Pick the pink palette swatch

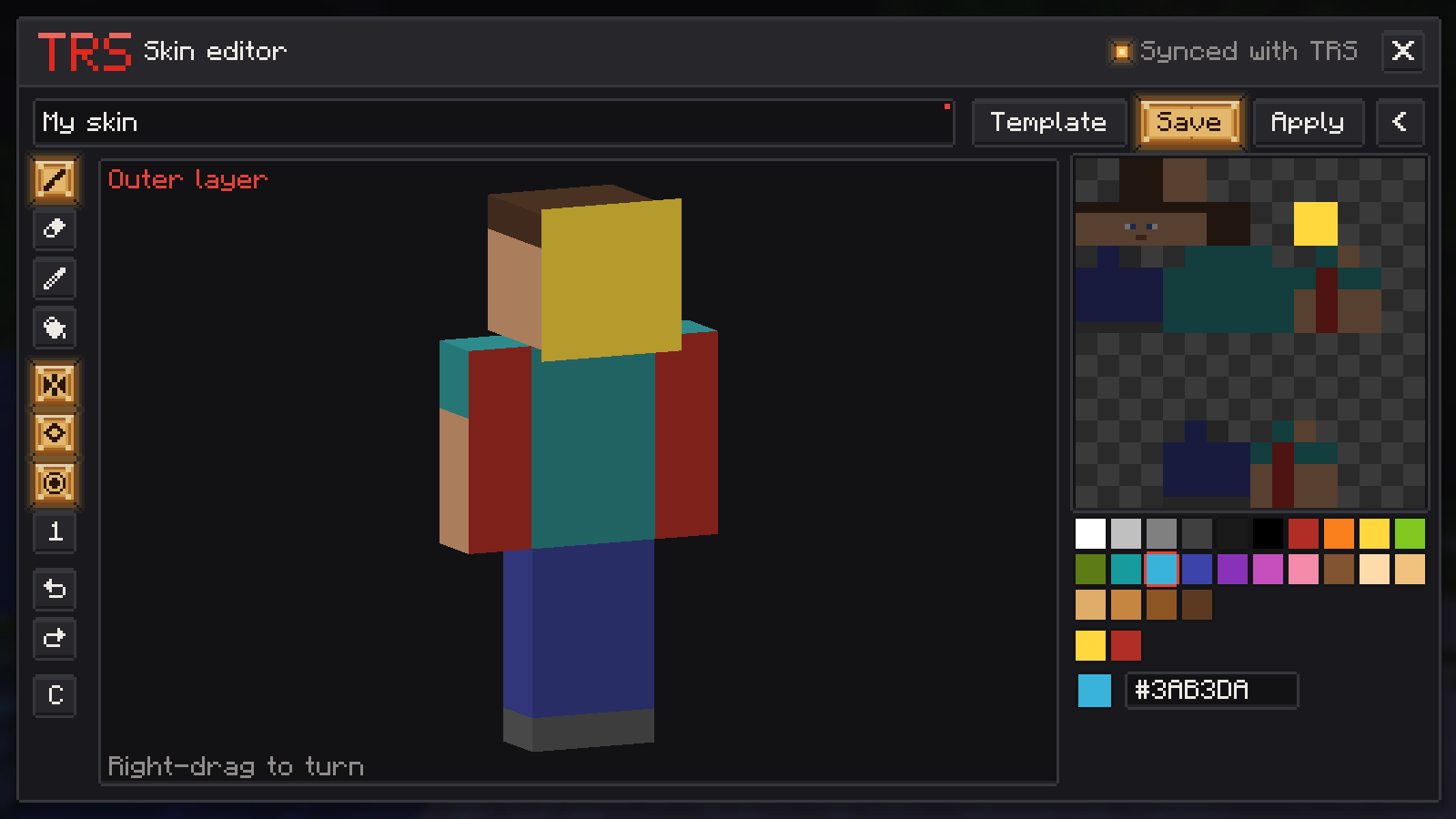click(x=1303, y=570)
